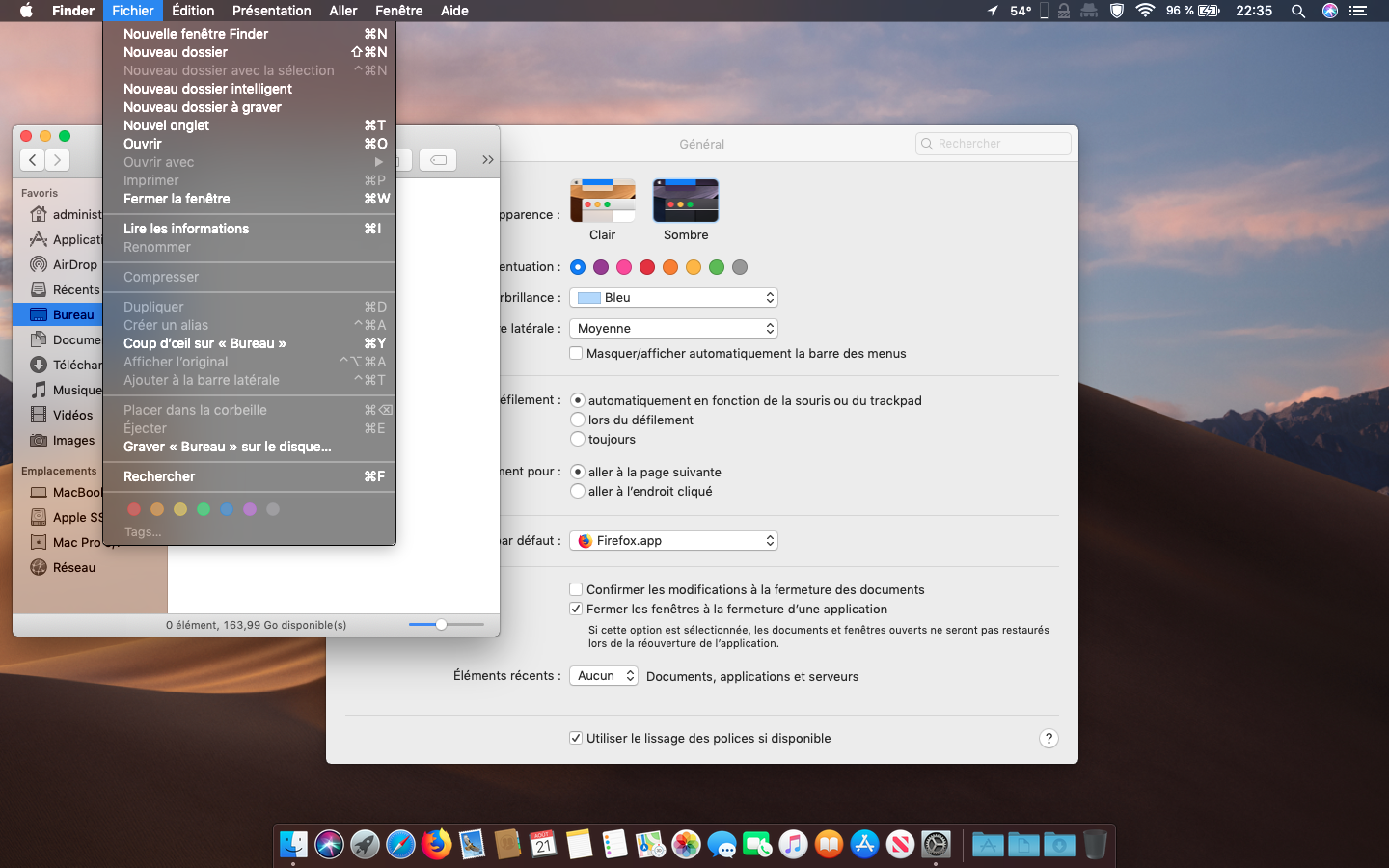Enable automatic menu bar hiding checkbox
Image resolution: width=1389 pixels, height=868 pixels.
(x=576, y=353)
